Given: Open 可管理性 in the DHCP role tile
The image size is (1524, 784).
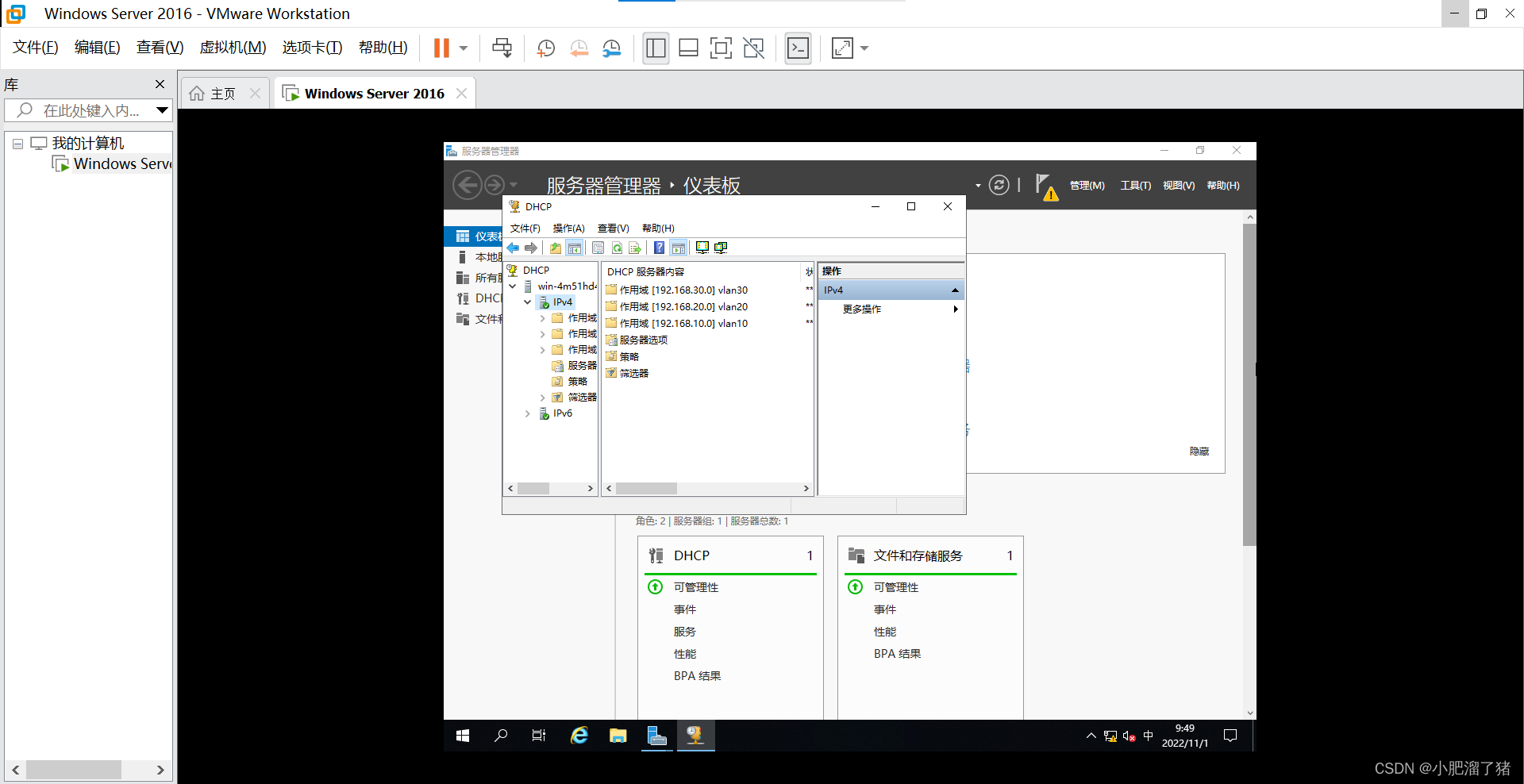Looking at the screenshot, I should coord(695,587).
